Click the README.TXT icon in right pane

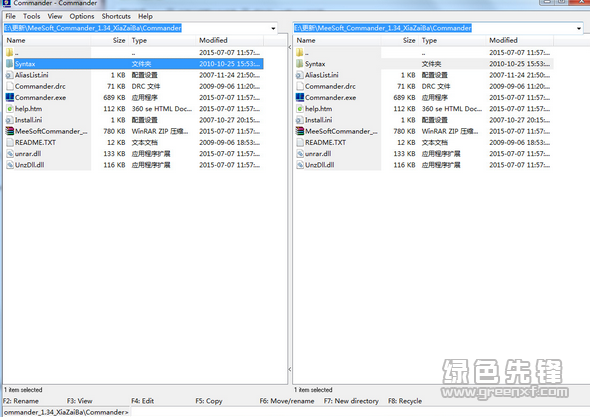tap(300, 142)
